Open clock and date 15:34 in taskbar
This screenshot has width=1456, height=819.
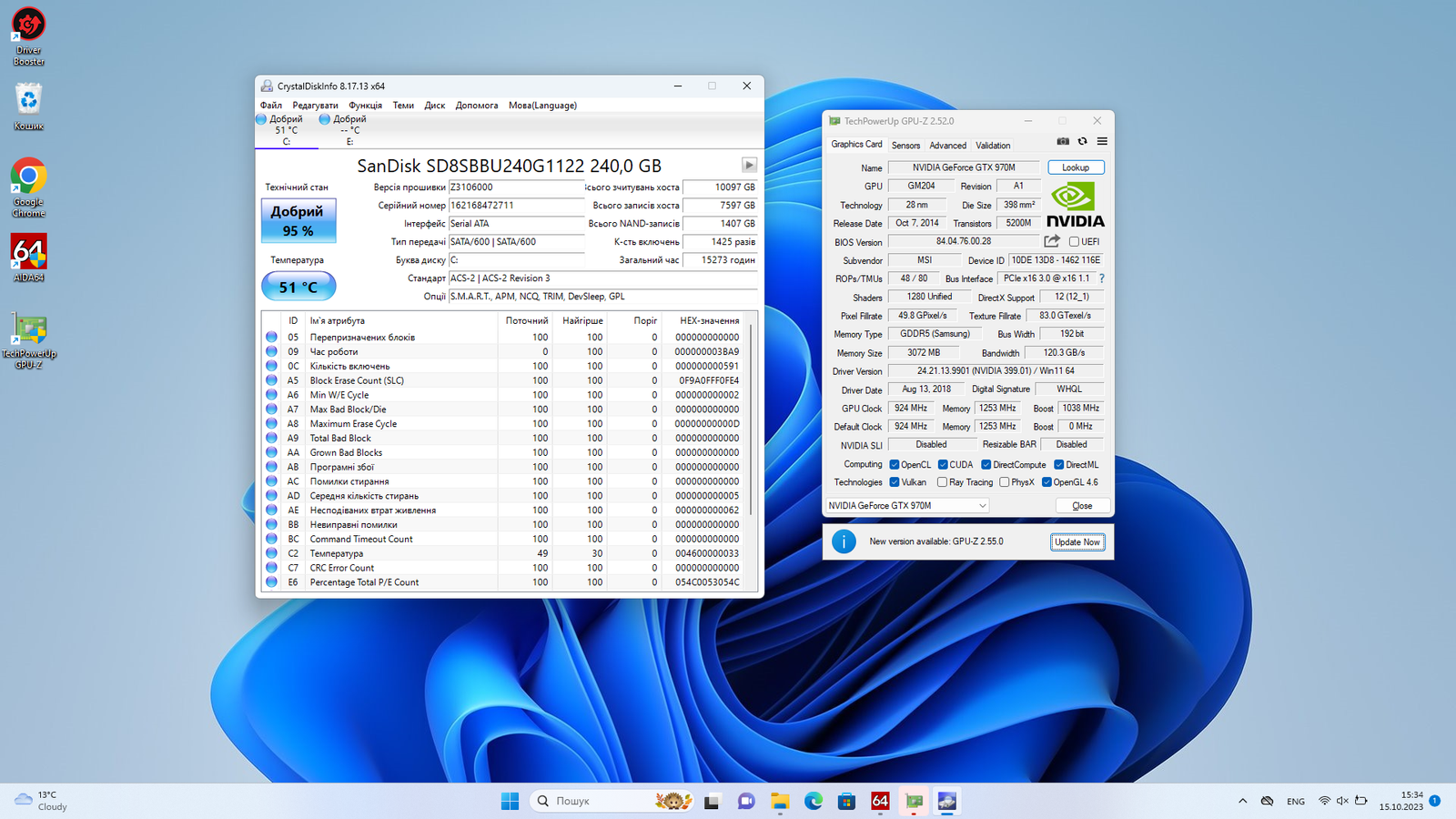tap(1400, 801)
